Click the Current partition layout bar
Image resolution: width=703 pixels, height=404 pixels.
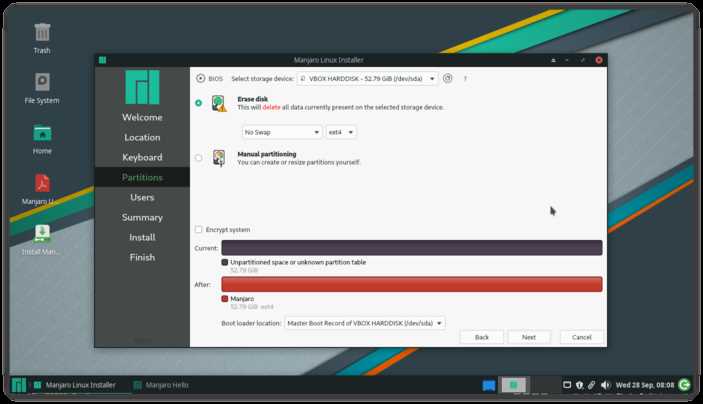tap(412, 248)
